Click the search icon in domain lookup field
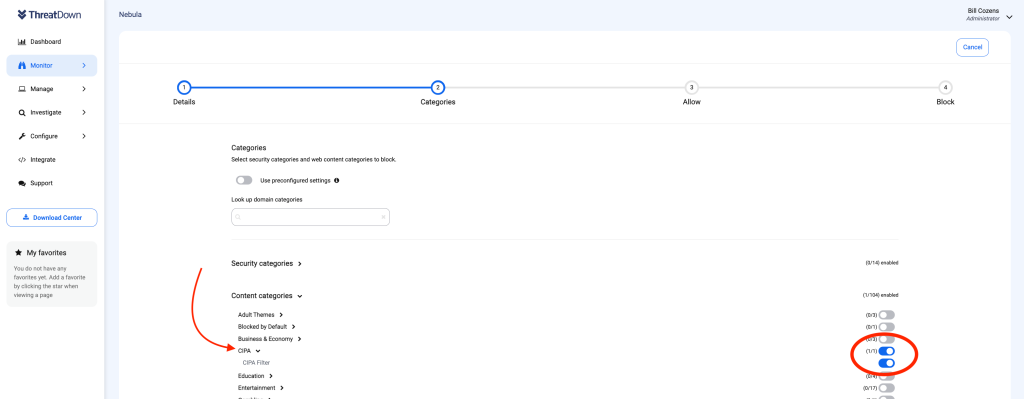Image resolution: width=1024 pixels, height=399 pixels. (x=238, y=217)
